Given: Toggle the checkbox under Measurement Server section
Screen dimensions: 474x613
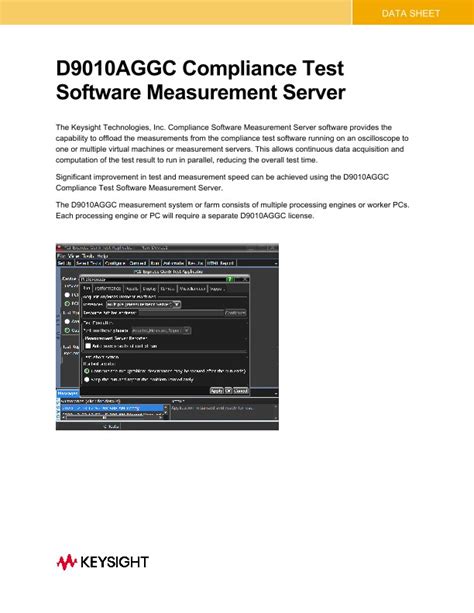Looking at the screenshot, I should tap(88, 346).
